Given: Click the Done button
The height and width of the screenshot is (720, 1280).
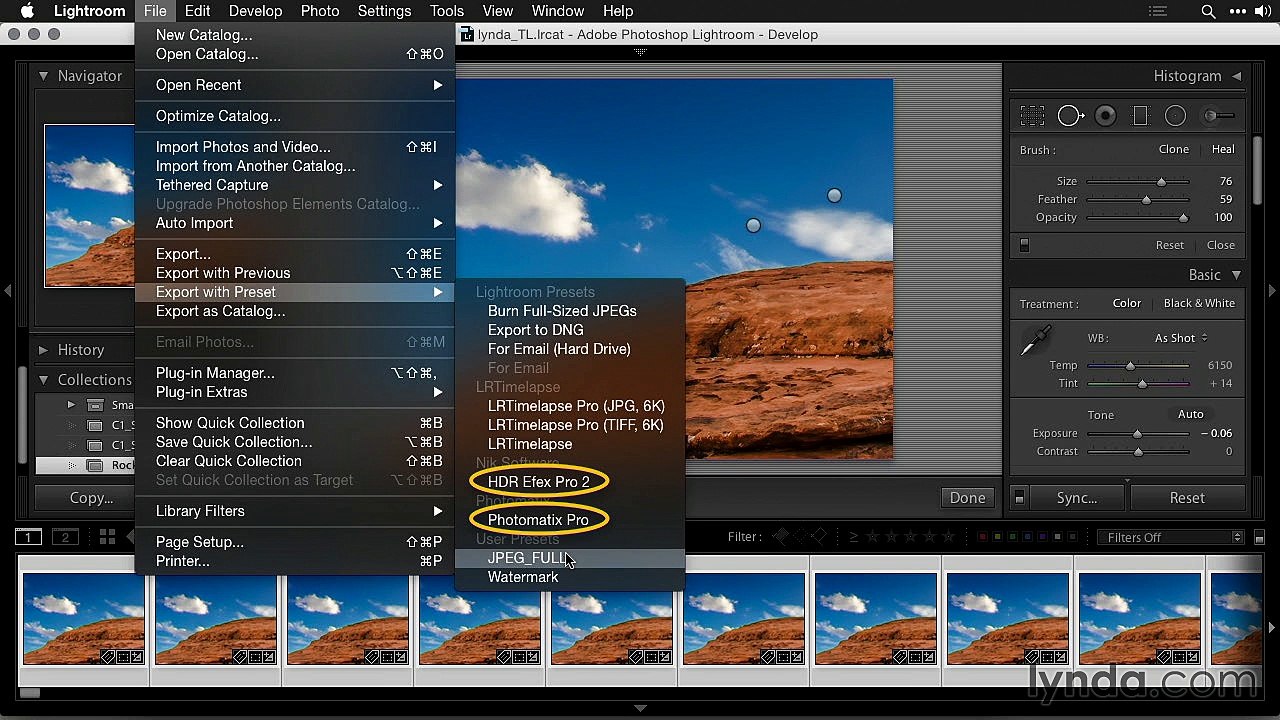Looking at the screenshot, I should tap(967, 497).
